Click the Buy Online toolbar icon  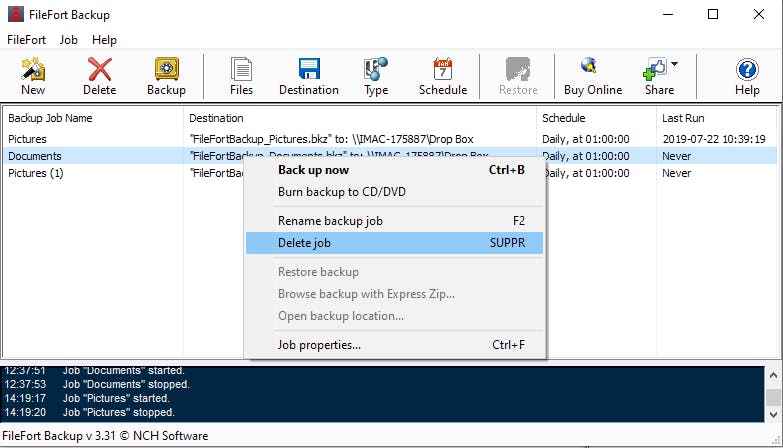589,66
